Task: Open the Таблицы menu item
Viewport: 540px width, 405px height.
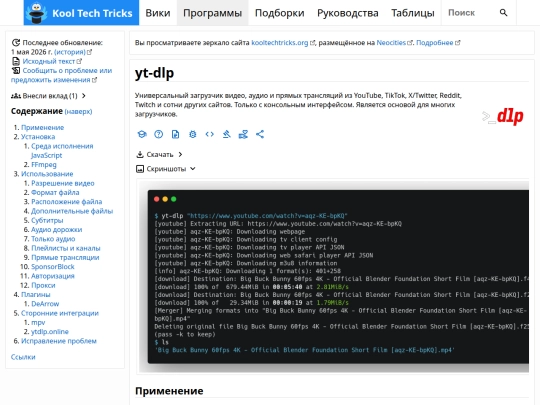Action: (x=413, y=13)
